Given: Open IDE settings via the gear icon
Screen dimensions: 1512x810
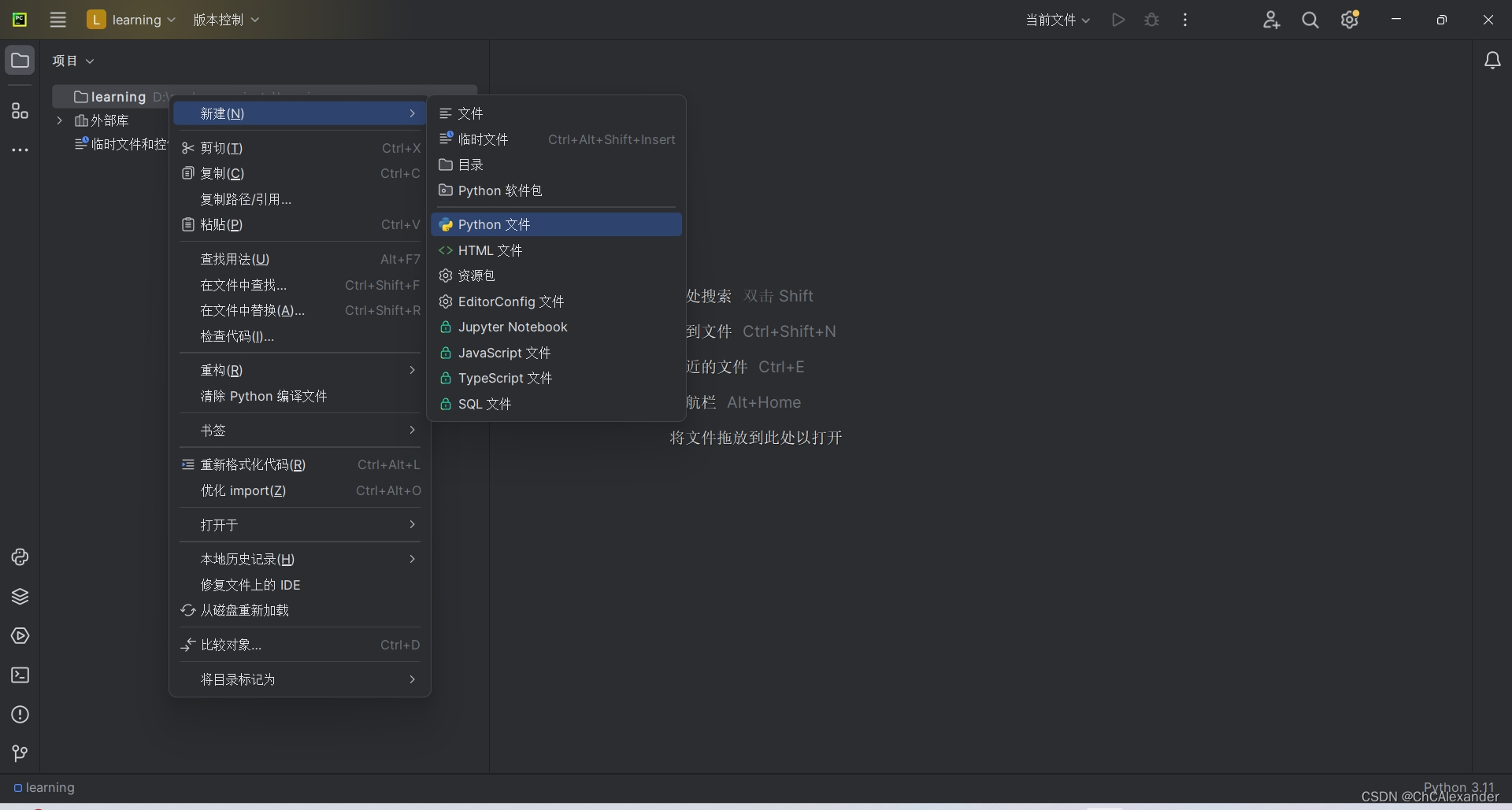Looking at the screenshot, I should point(1350,20).
